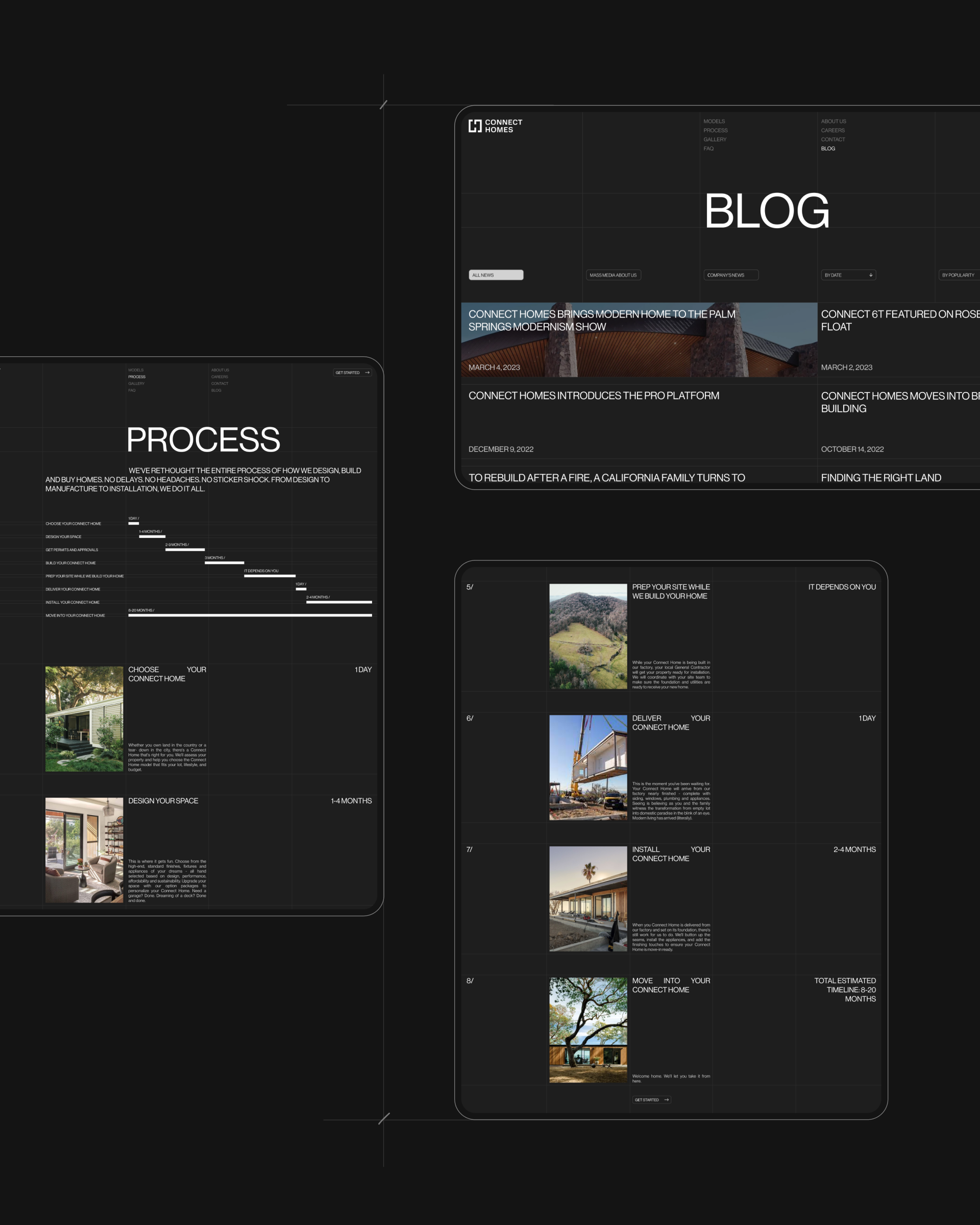This screenshot has height=1225, width=980.
Task: Open the Design Your Space interior photo
Action: (84, 850)
